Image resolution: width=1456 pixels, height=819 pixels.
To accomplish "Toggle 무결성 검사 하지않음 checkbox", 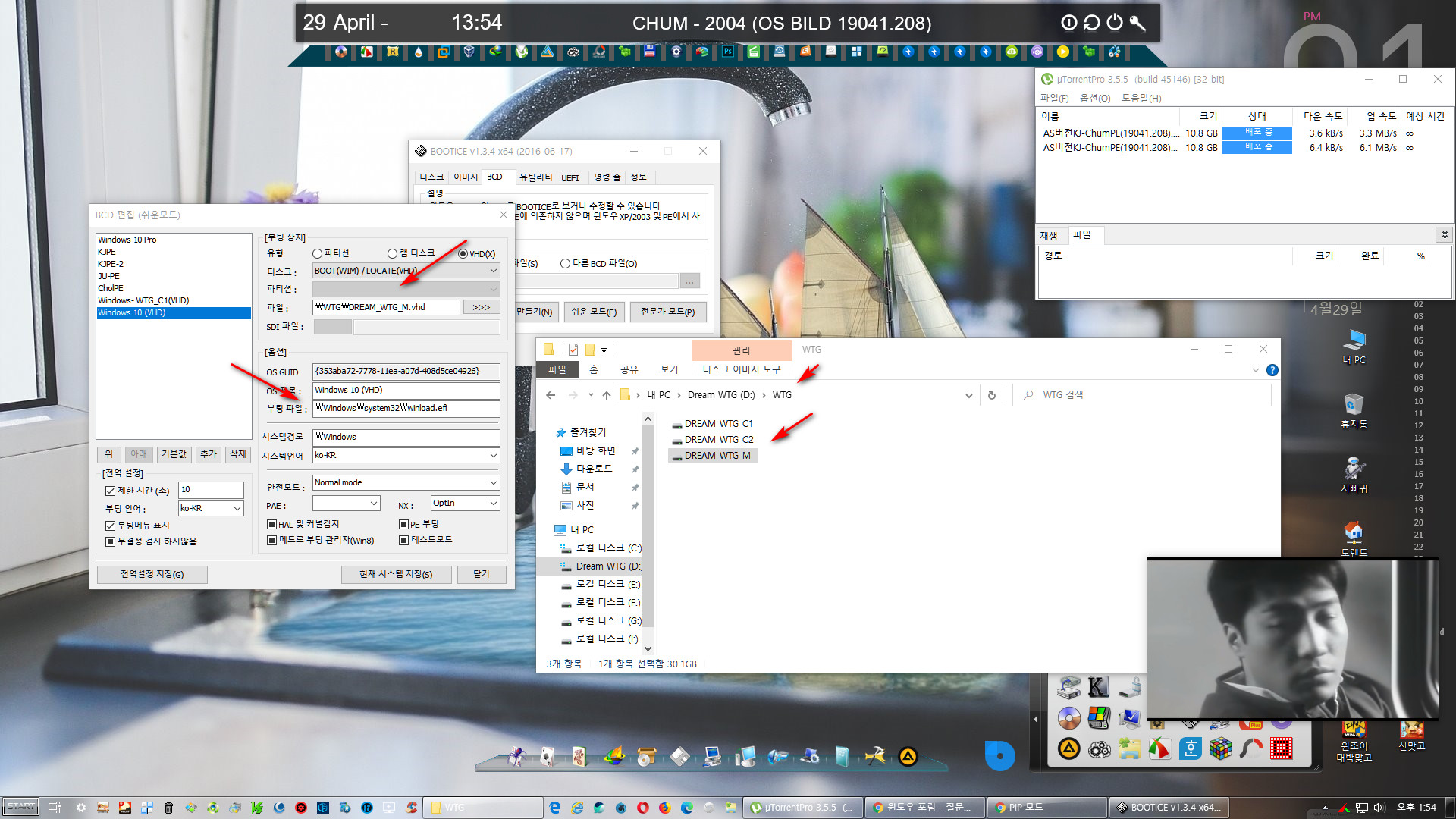I will coord(110,541).
